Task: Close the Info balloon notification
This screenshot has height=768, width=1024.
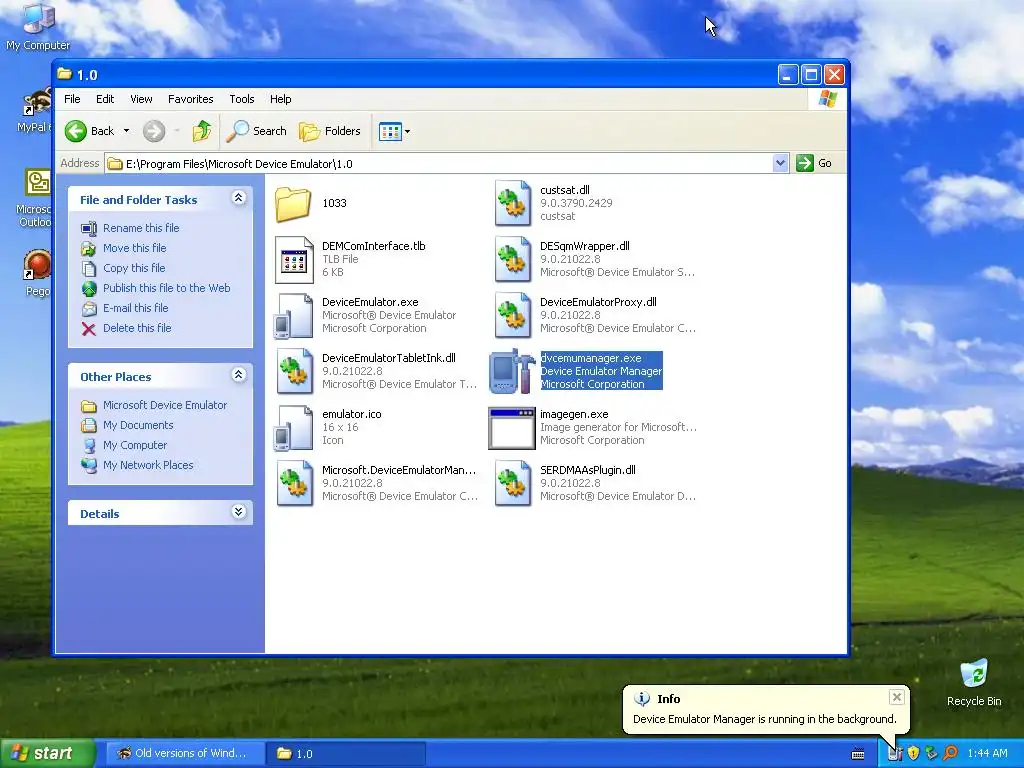Action: [x=897, y=697]
